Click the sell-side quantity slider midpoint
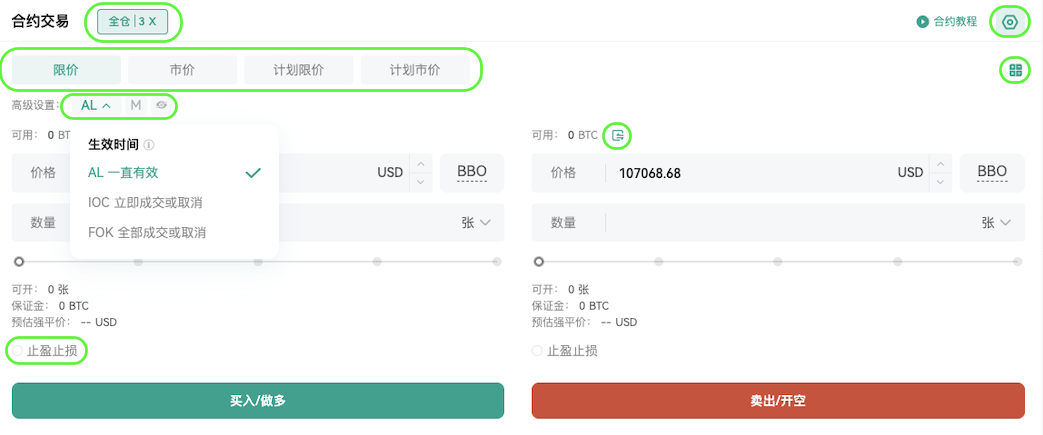 pos(778,262)
